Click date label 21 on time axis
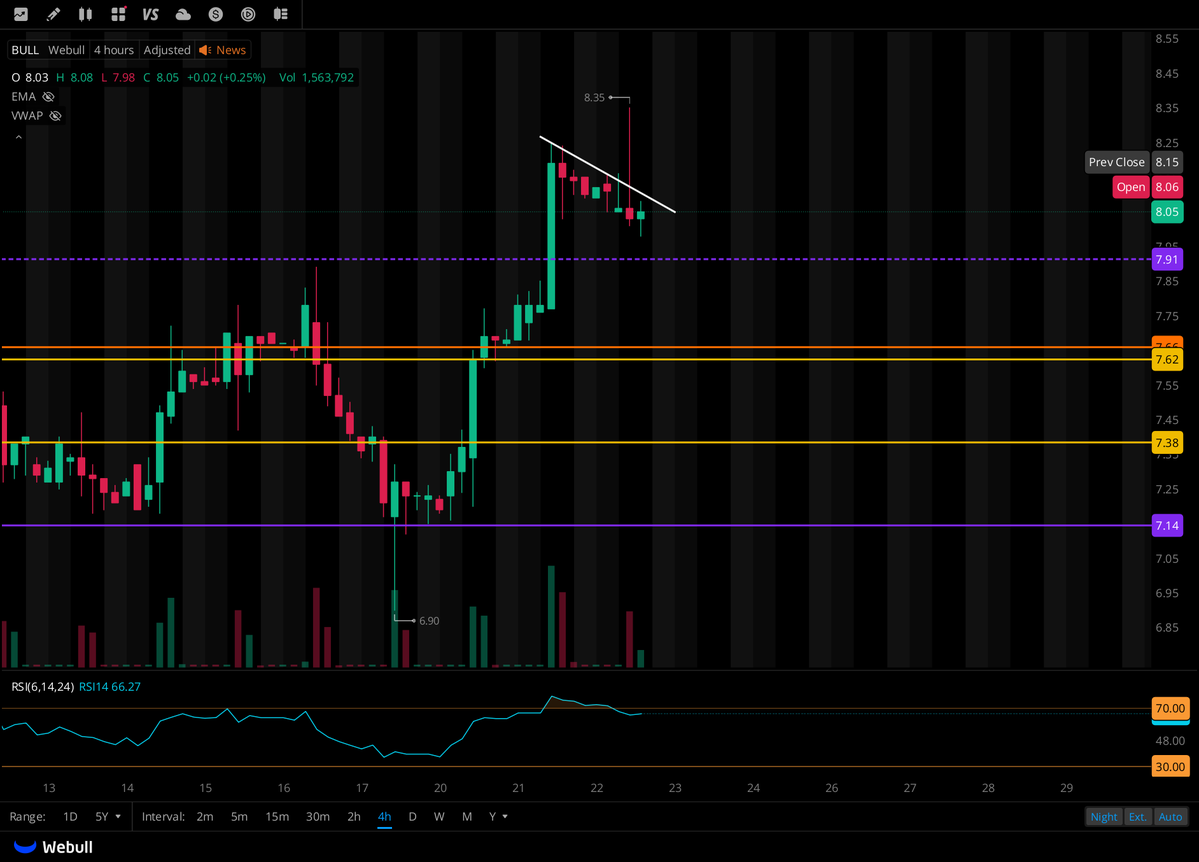The height and width of the screenshot is (862, 1199). pos(518,788)
